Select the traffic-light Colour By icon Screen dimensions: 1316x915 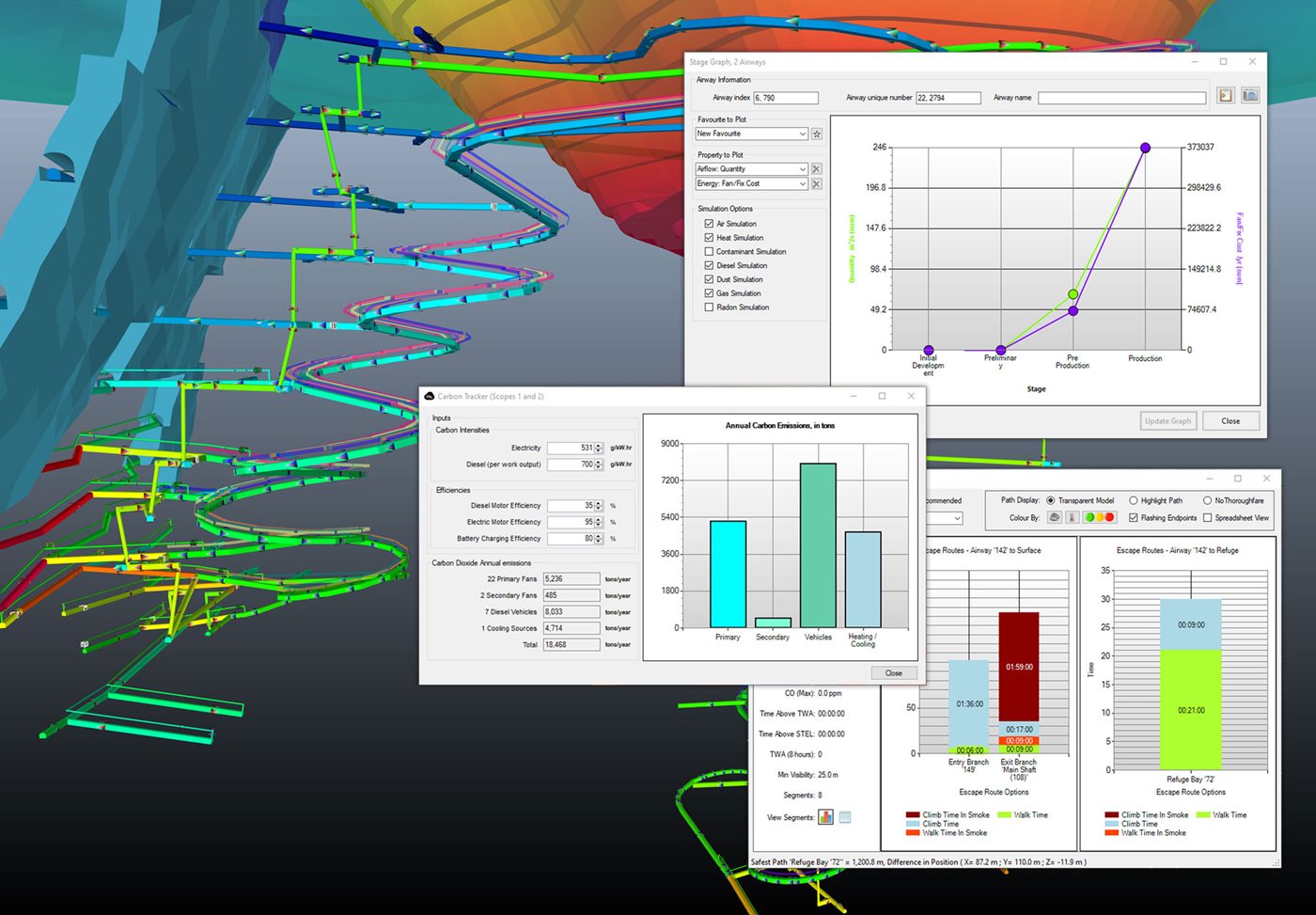pyautogui.click(x=1099, y=517)
